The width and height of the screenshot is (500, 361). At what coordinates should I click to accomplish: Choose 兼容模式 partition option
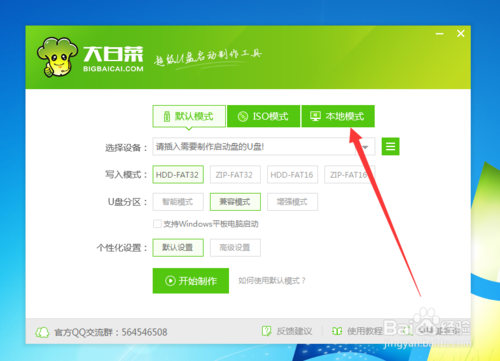coord(235,202)
